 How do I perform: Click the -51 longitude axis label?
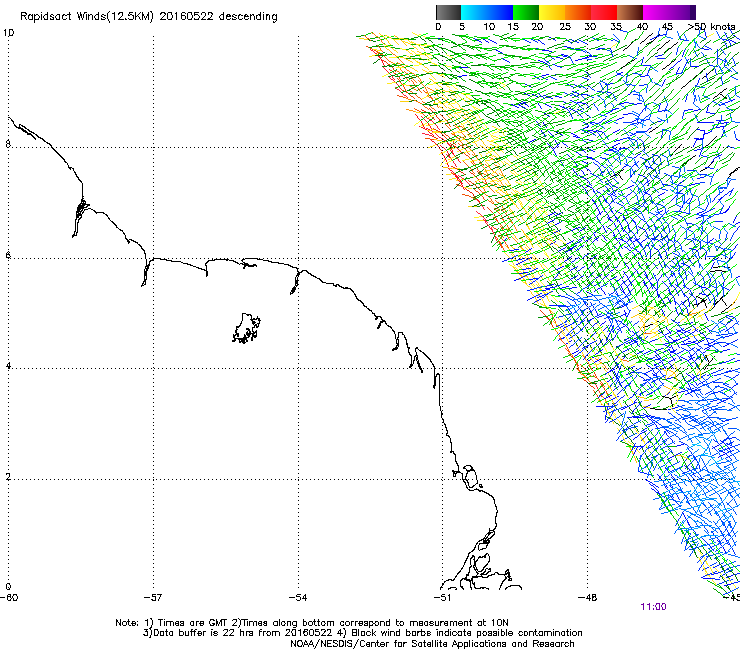tap(443, 598)
